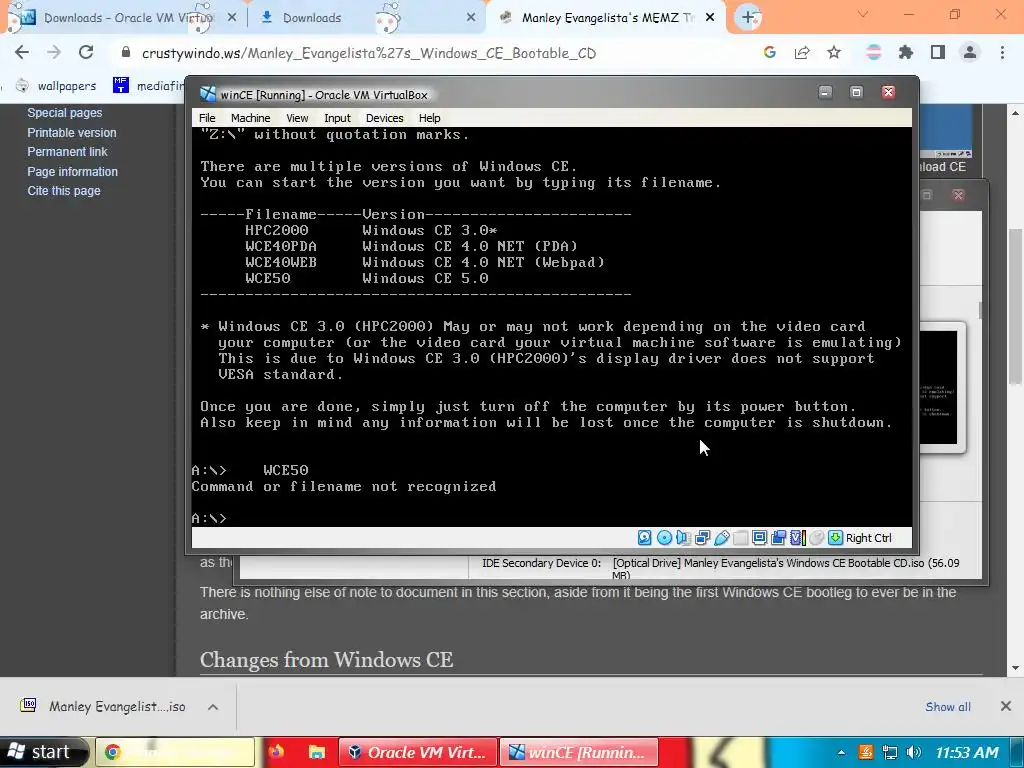1024x768 pixels.
Task: Open Permanent link in sidebar
Action: 67,152
